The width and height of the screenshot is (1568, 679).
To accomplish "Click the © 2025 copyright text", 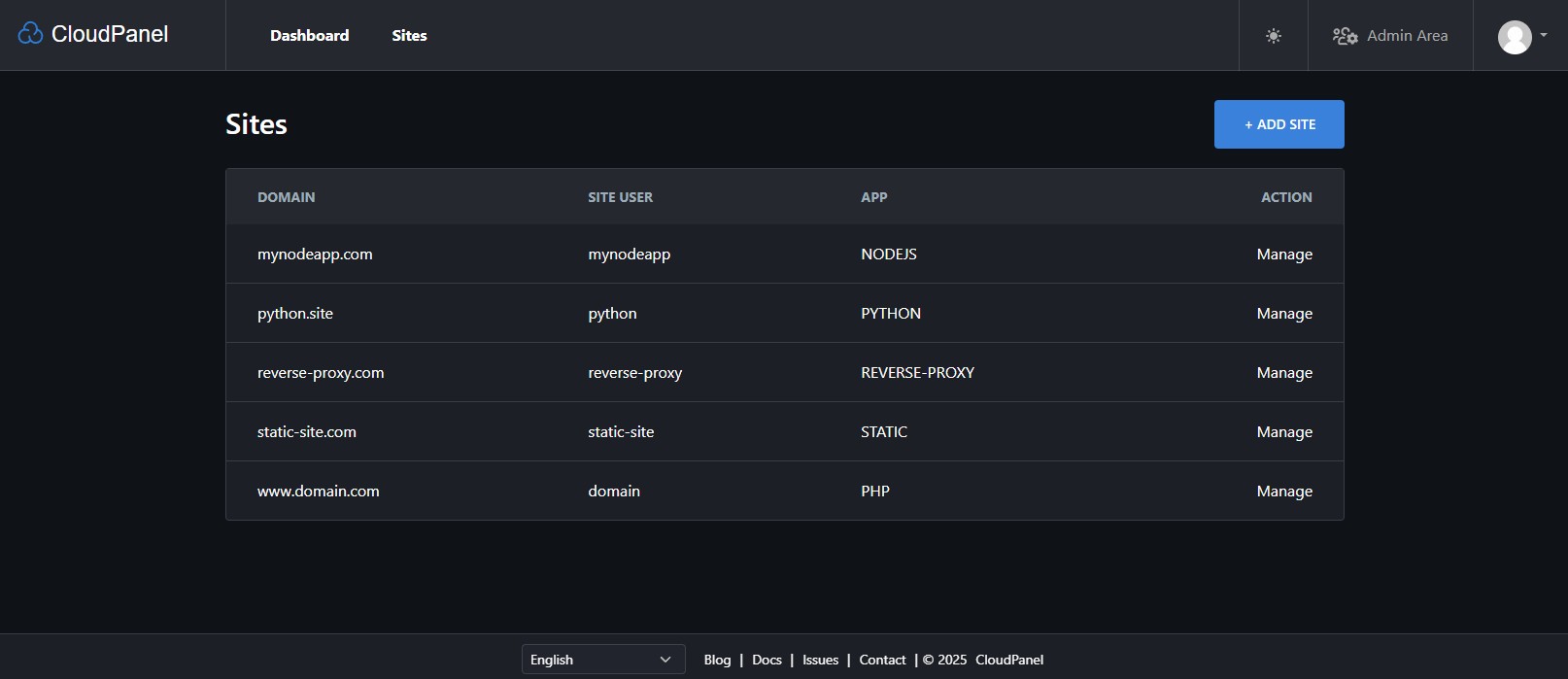I will click(x=944, y=660).
